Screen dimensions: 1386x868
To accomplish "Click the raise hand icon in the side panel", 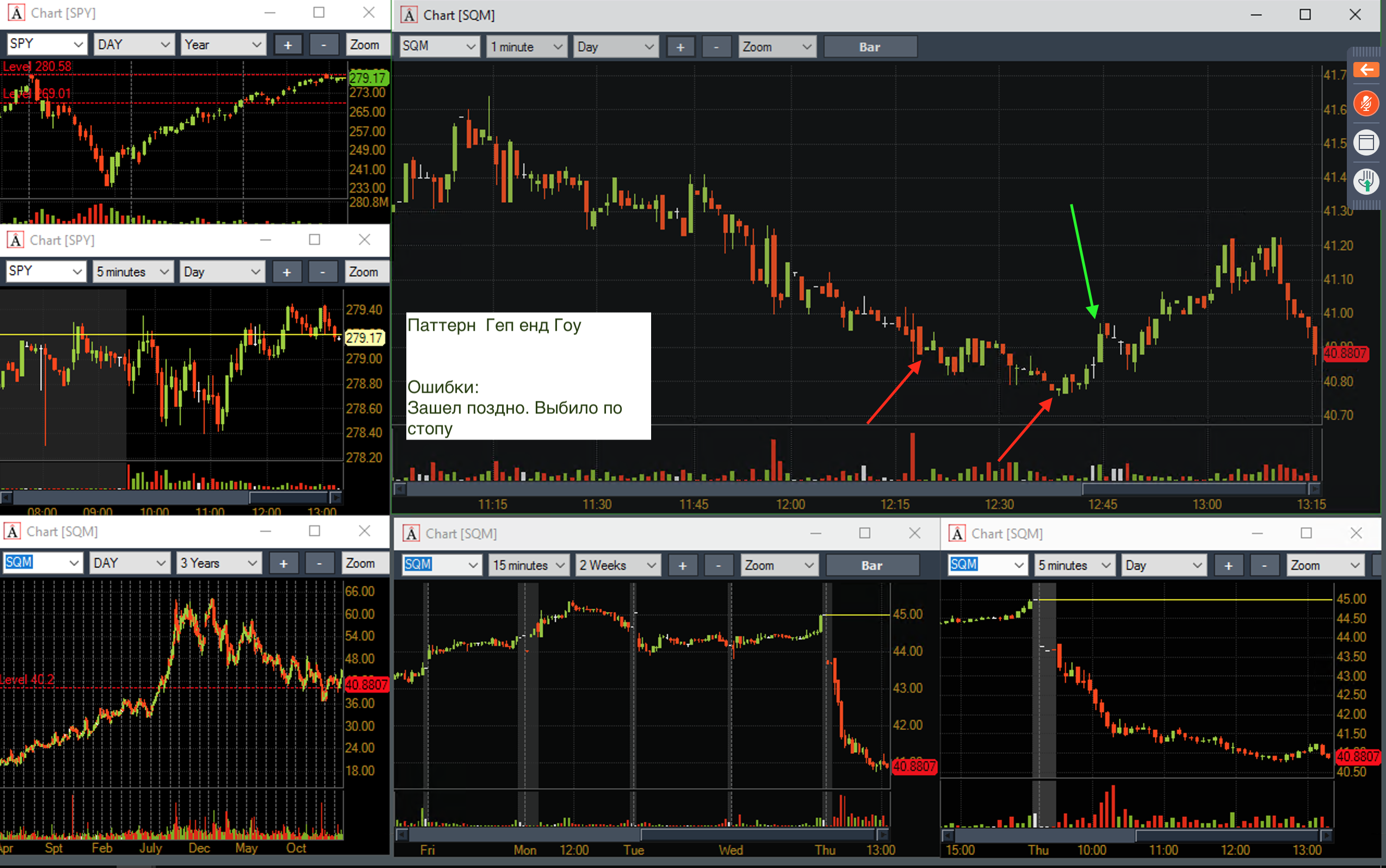I will [1366, 182].
